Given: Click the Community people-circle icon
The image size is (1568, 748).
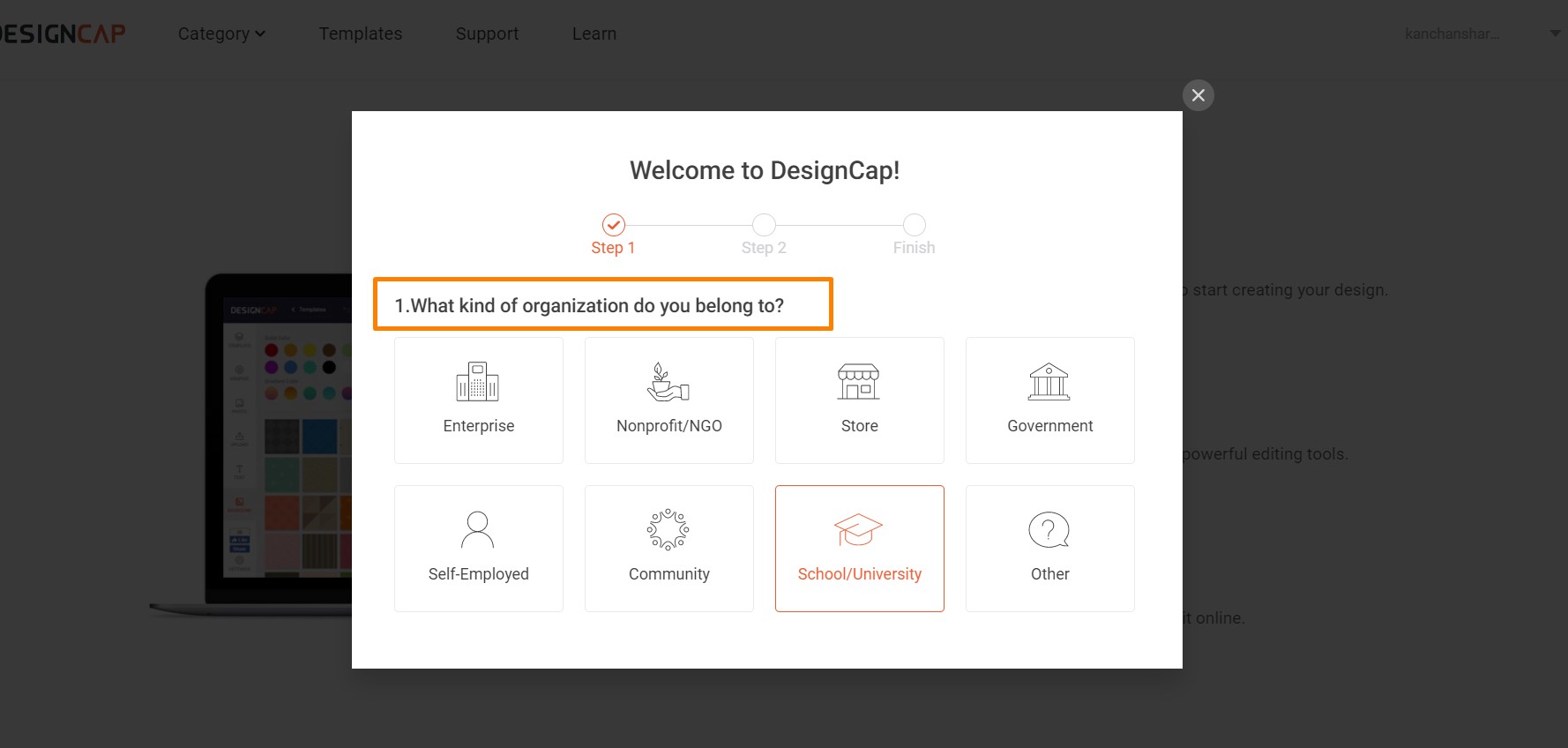Looking at the screenshot, I should point(668,529).
